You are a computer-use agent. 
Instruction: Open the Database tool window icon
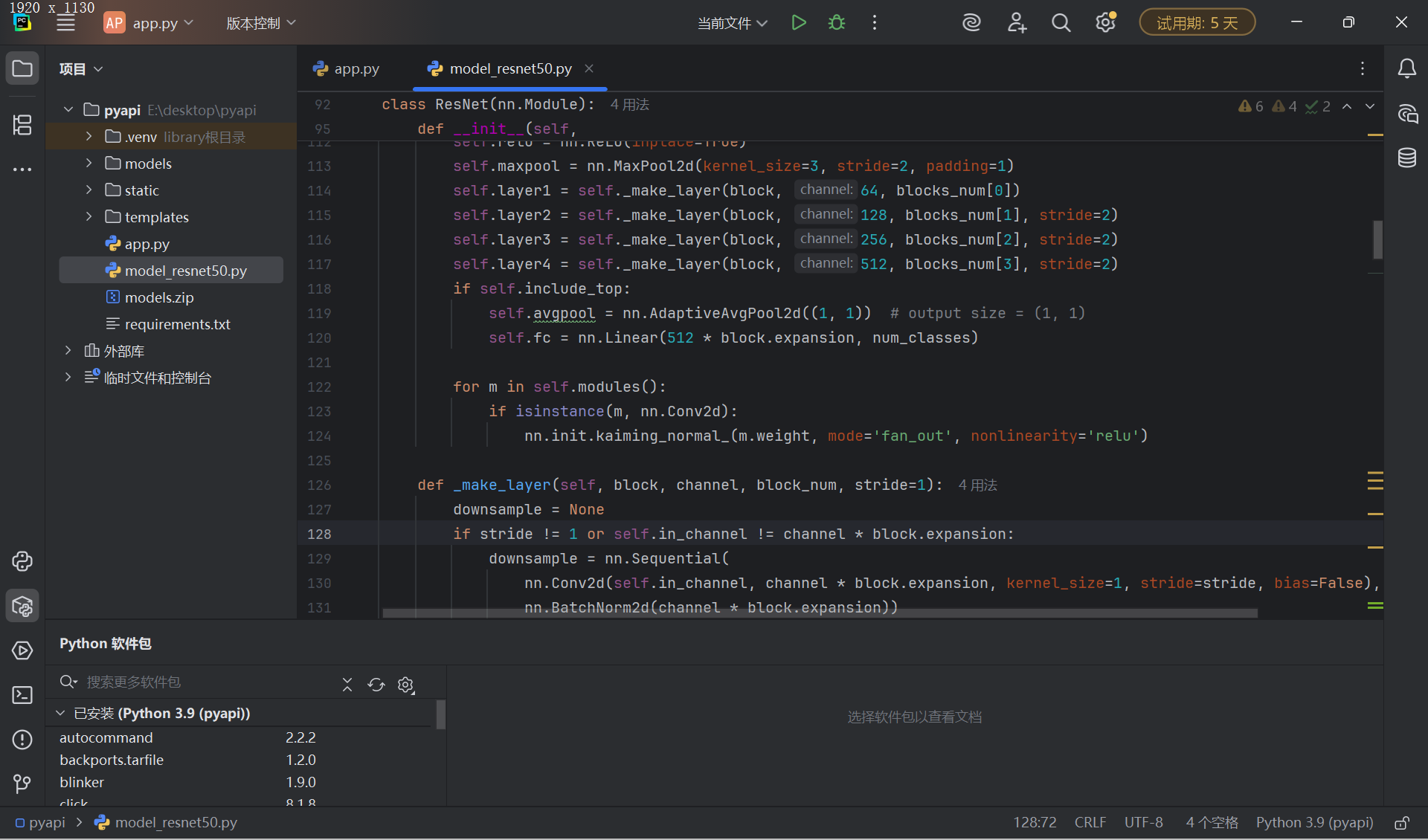[1406, 158]
